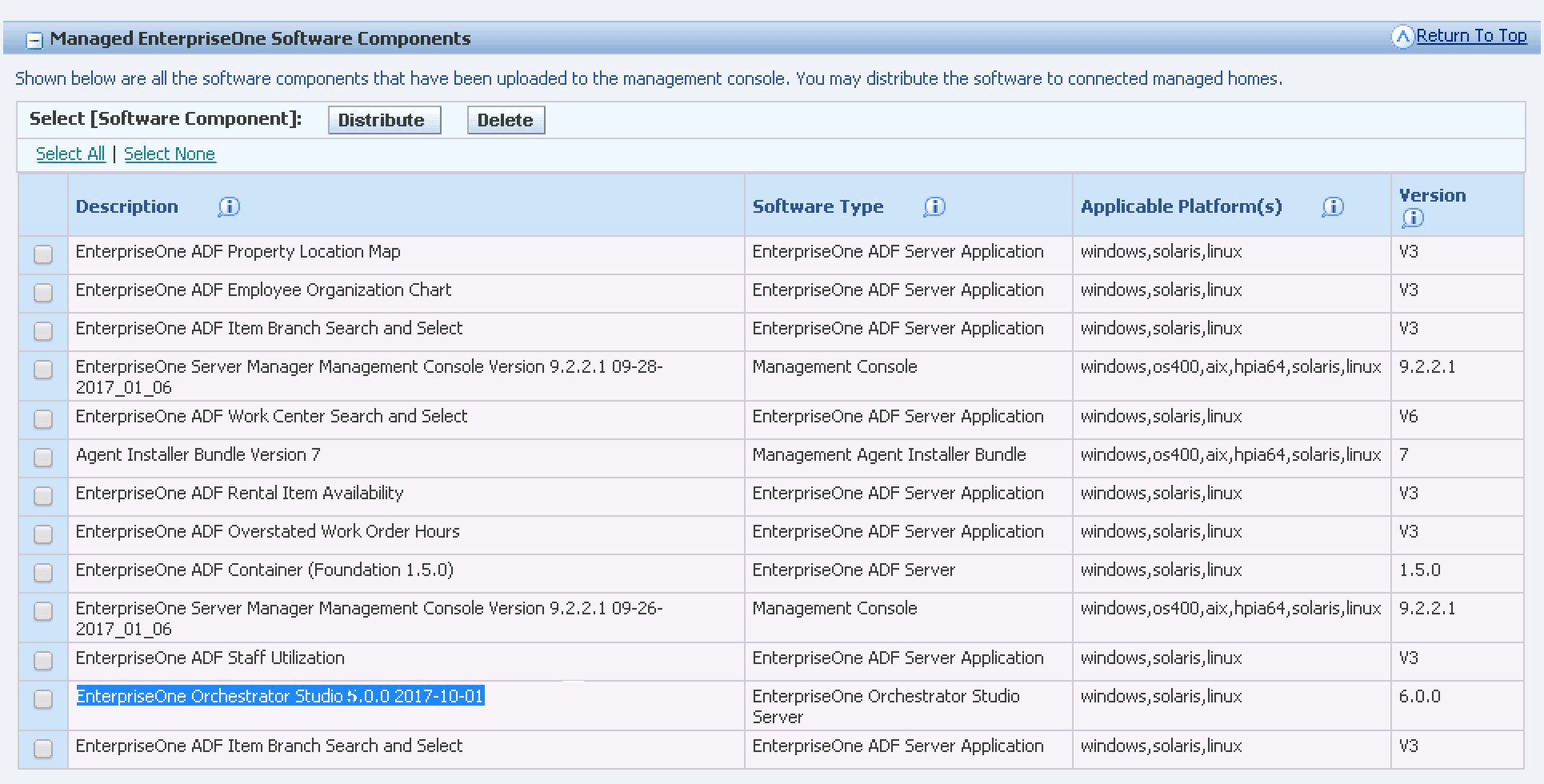Click the EnterpriseOne ADF Staff Utilization description

coord(210,658)
